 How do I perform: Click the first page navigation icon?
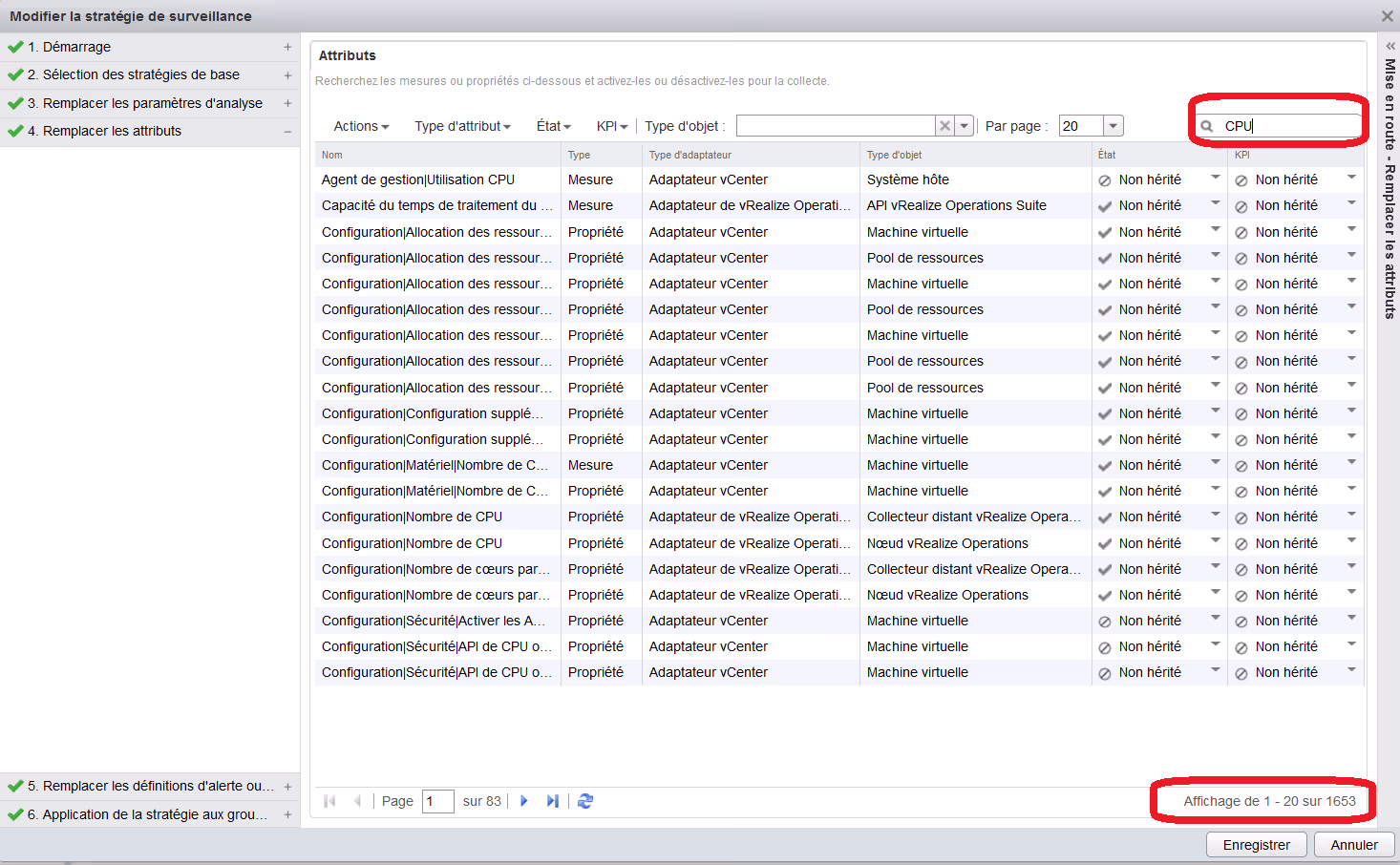click(x=329, y=801)
